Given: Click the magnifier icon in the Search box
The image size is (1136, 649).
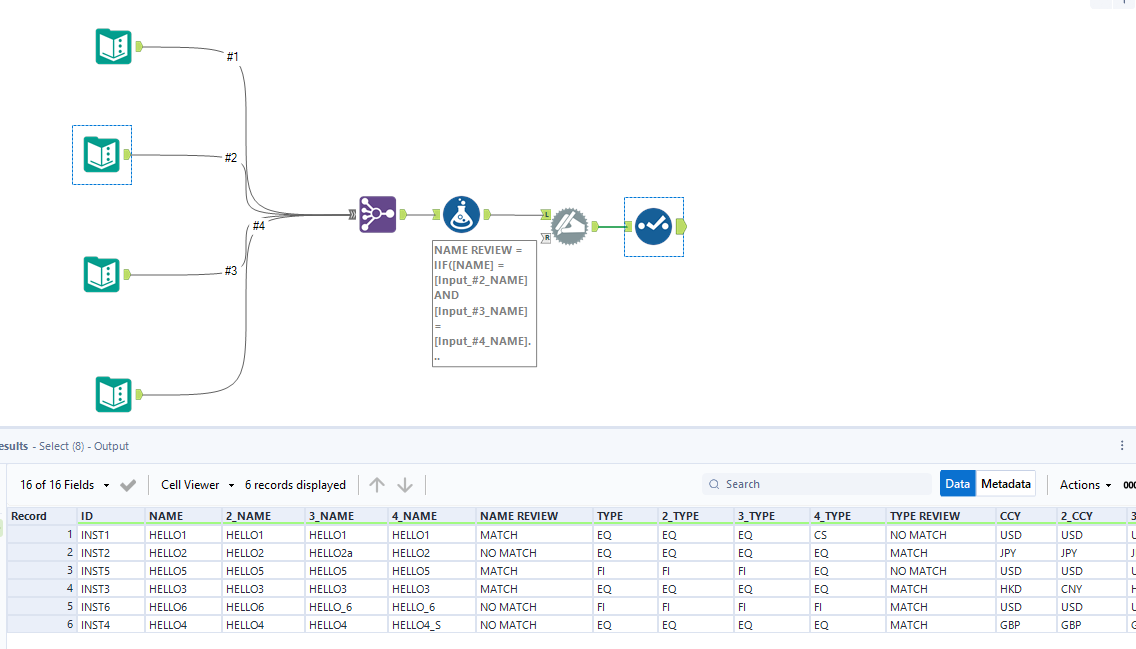Looking at the screenshot, I should (713, 483).
